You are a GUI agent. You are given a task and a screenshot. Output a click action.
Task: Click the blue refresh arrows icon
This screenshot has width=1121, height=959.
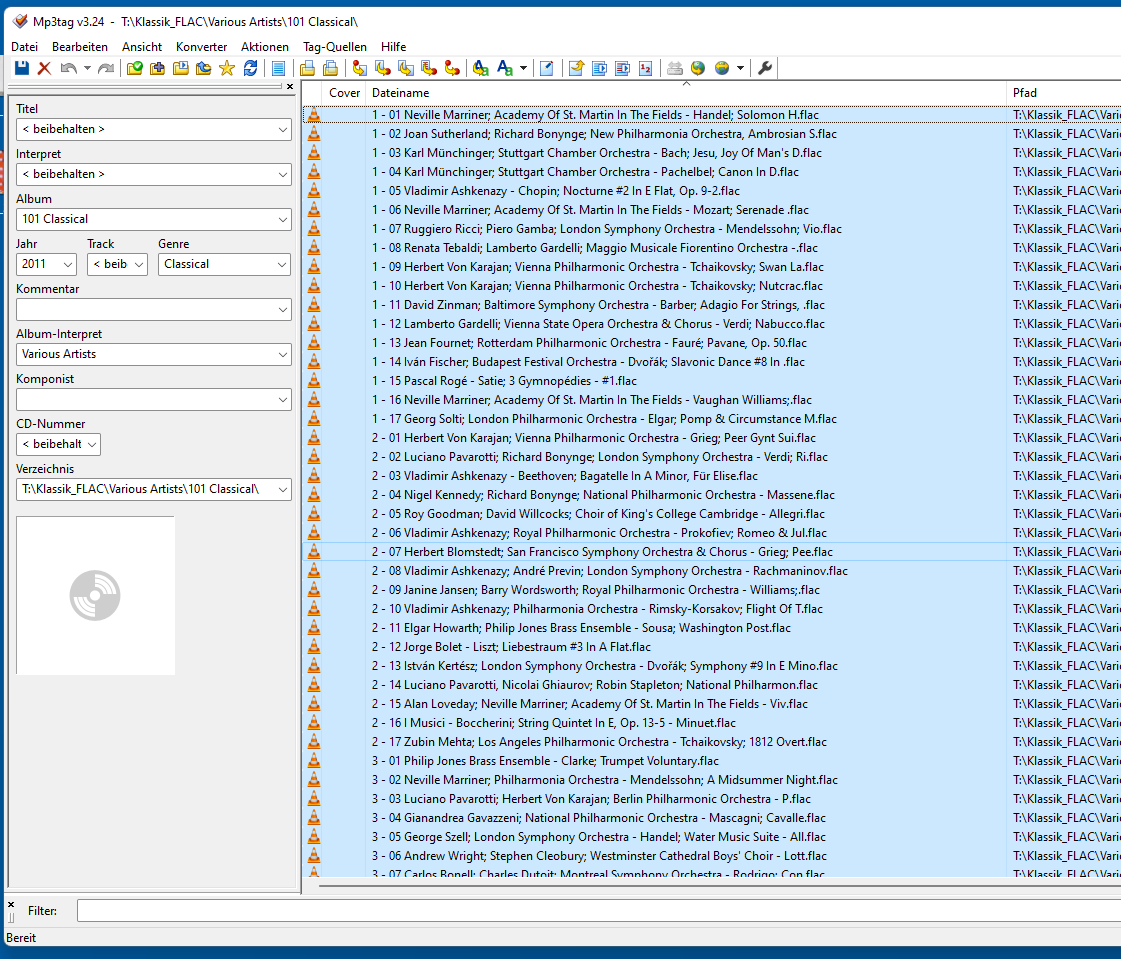[250, 68]
